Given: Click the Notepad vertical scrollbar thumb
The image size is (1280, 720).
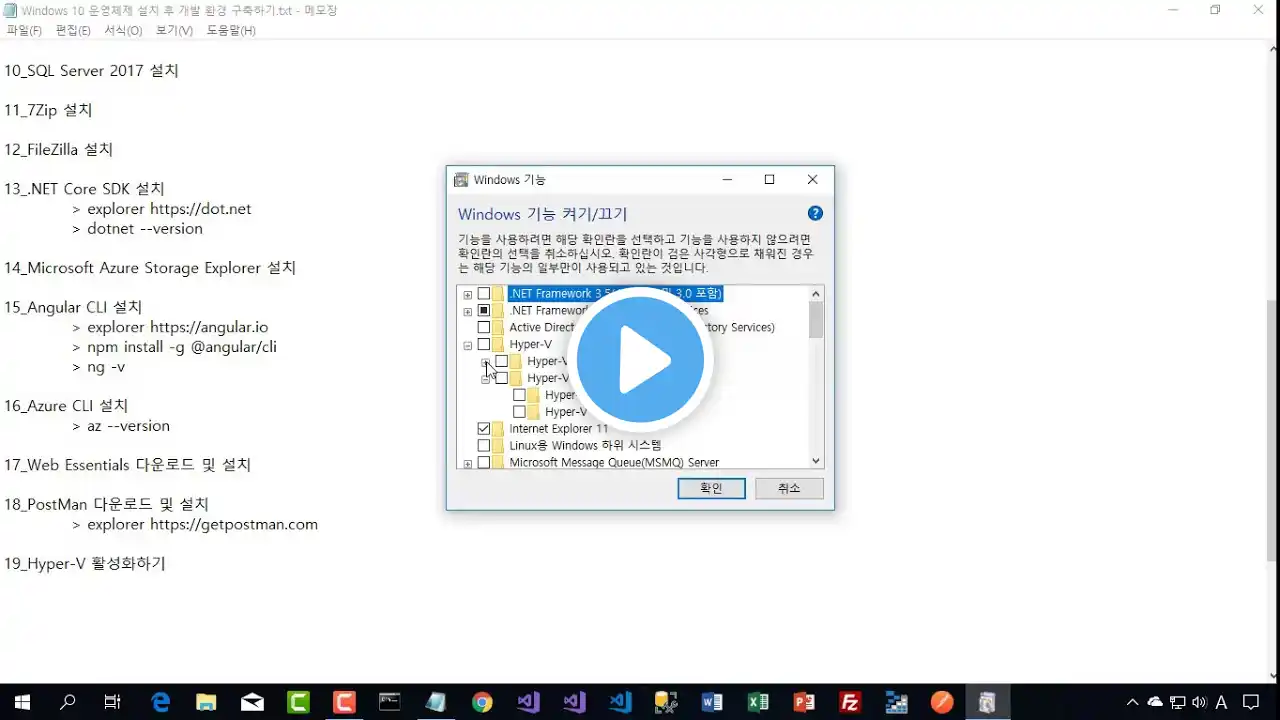Looking at the screenshot, I should point(1272,430).
